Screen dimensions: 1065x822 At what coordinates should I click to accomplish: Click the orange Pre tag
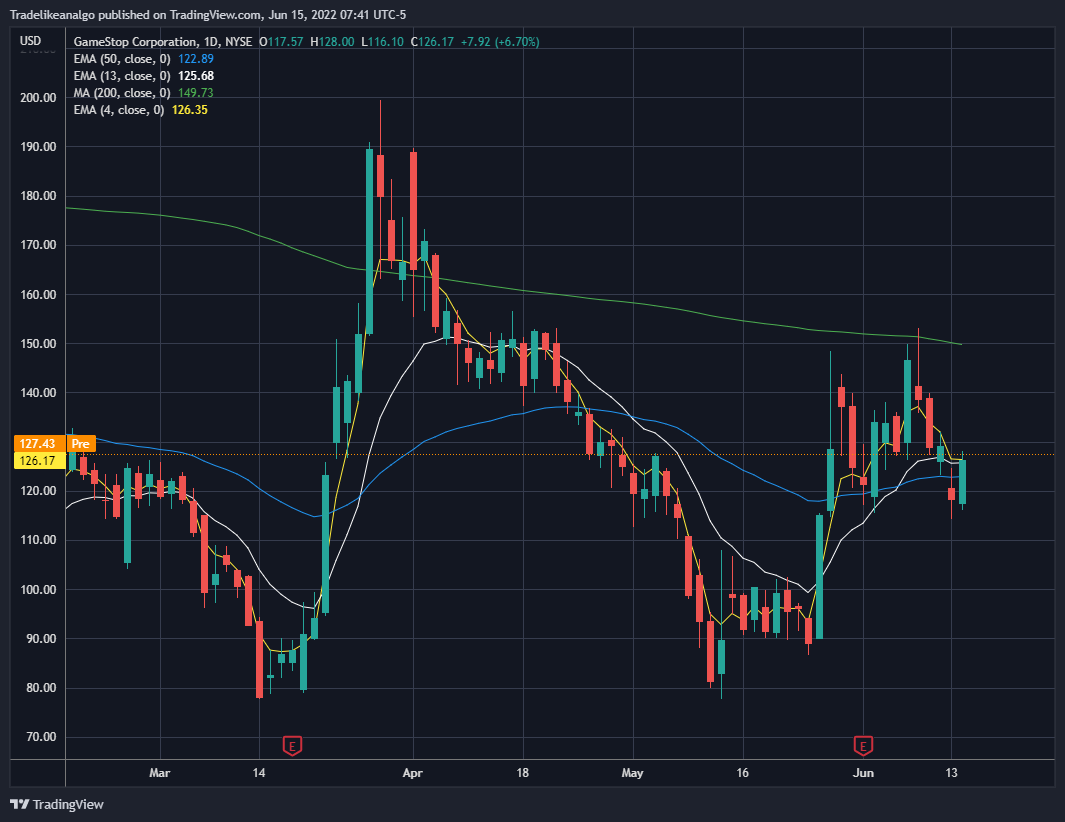(81, 444)
